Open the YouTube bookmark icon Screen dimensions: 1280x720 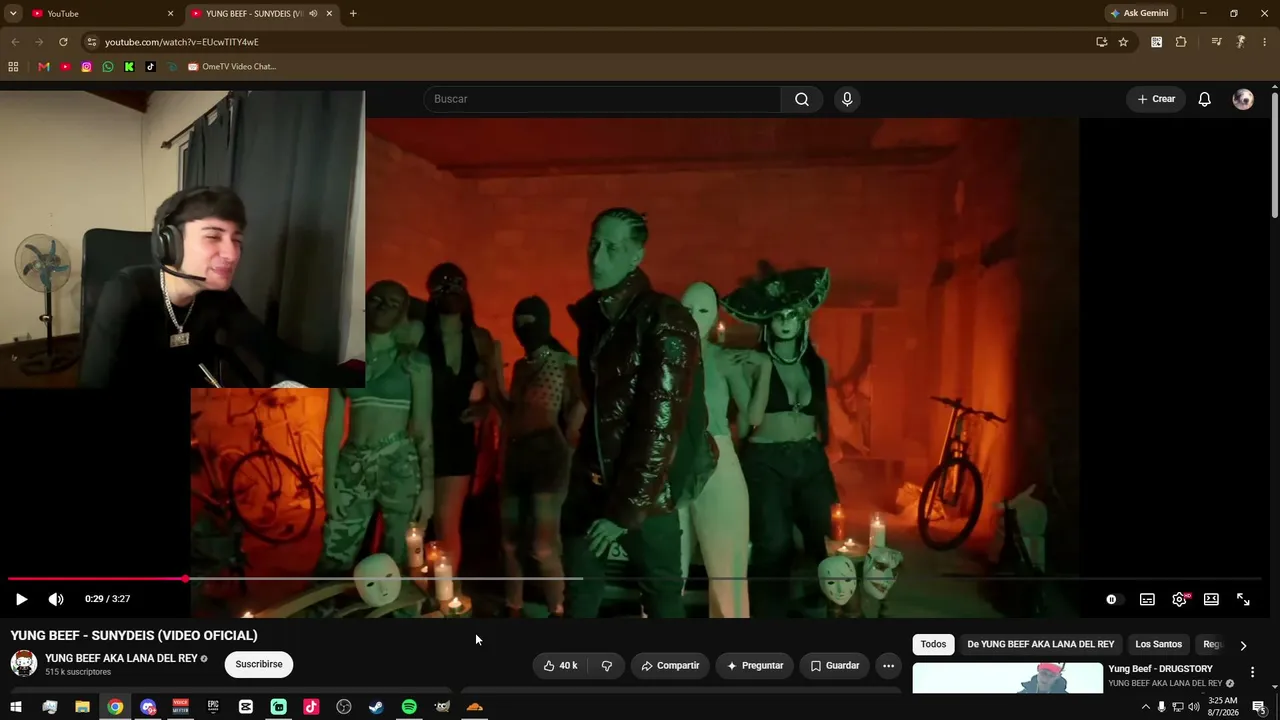point(65,67)
